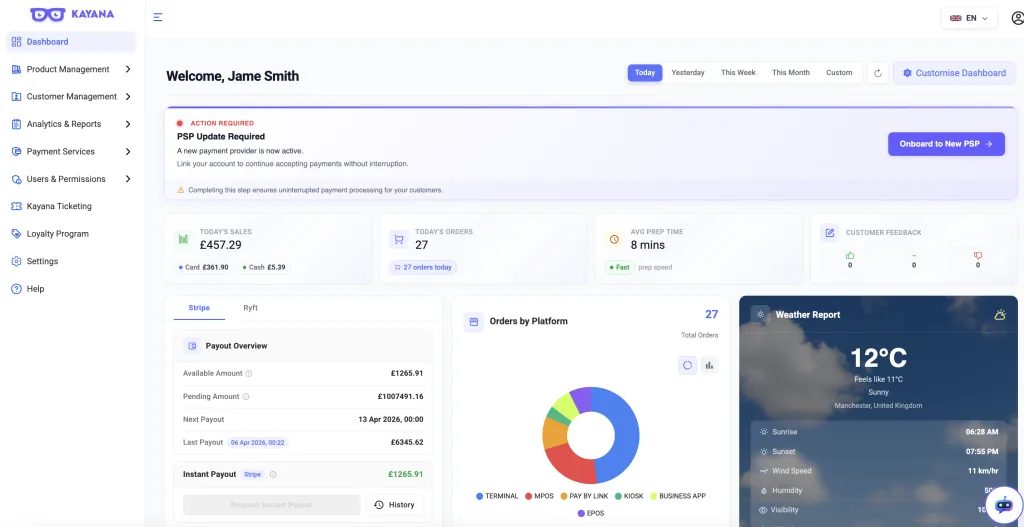The image size is (1024, 527).
Task: Click the Customer Management sidebar icon
Action: [16, 97]
